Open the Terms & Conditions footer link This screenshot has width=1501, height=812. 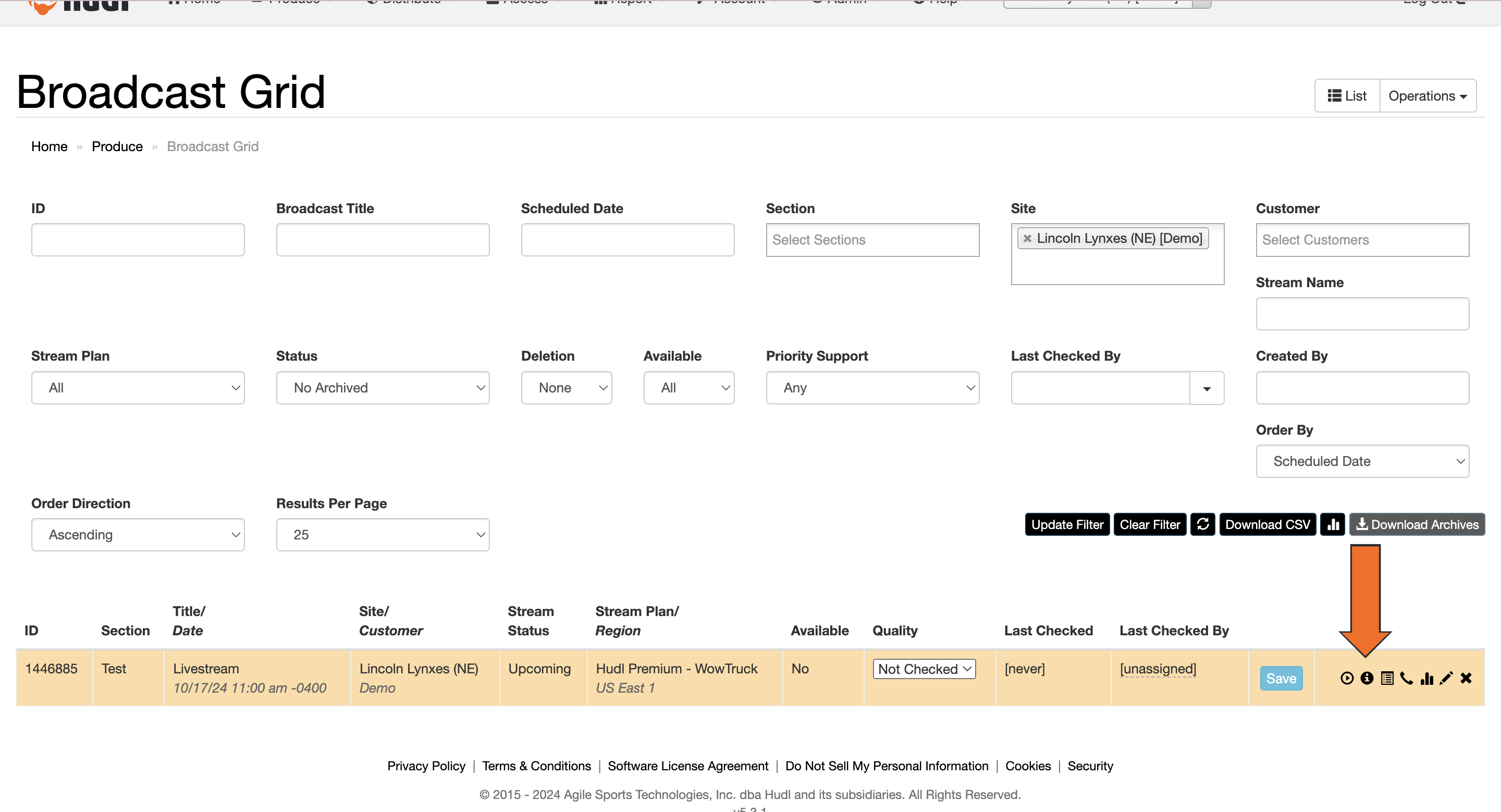537,766
